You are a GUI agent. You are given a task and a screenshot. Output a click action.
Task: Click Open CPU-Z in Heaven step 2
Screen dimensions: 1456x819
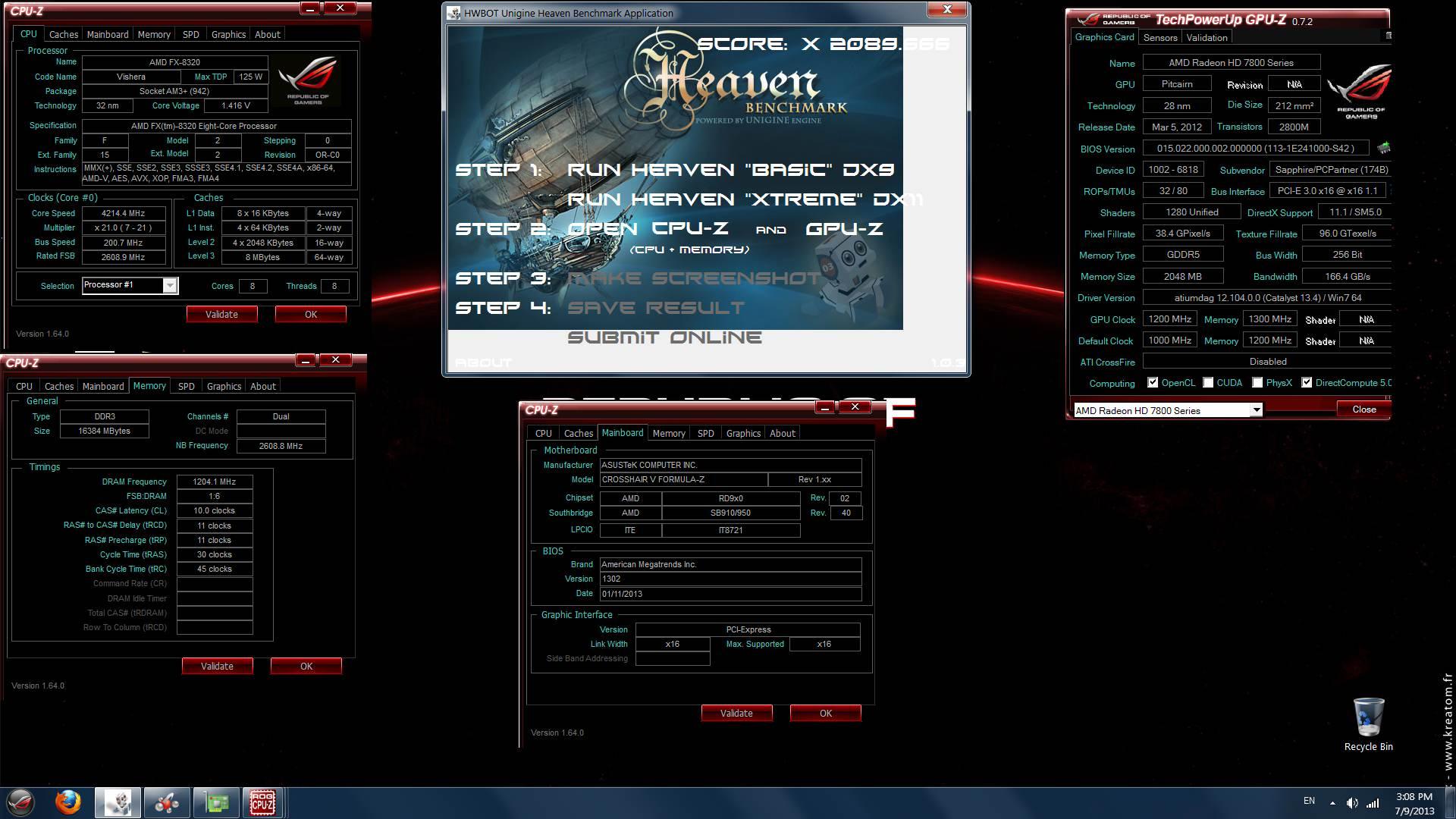(648, 228)
